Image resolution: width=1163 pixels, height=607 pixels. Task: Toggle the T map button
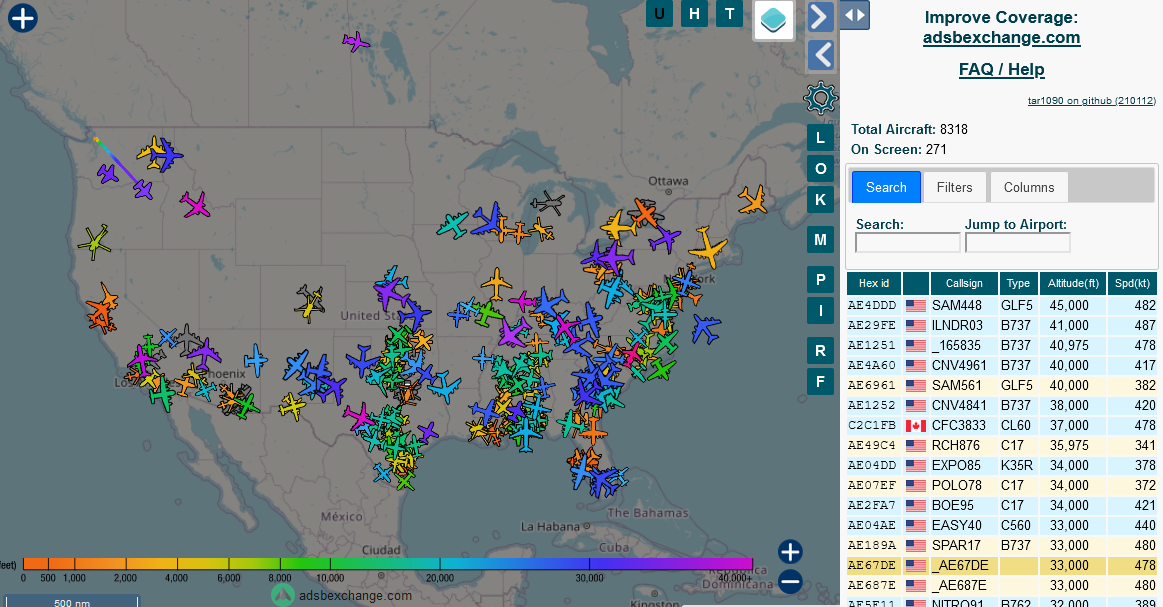(x=730, y=13)
